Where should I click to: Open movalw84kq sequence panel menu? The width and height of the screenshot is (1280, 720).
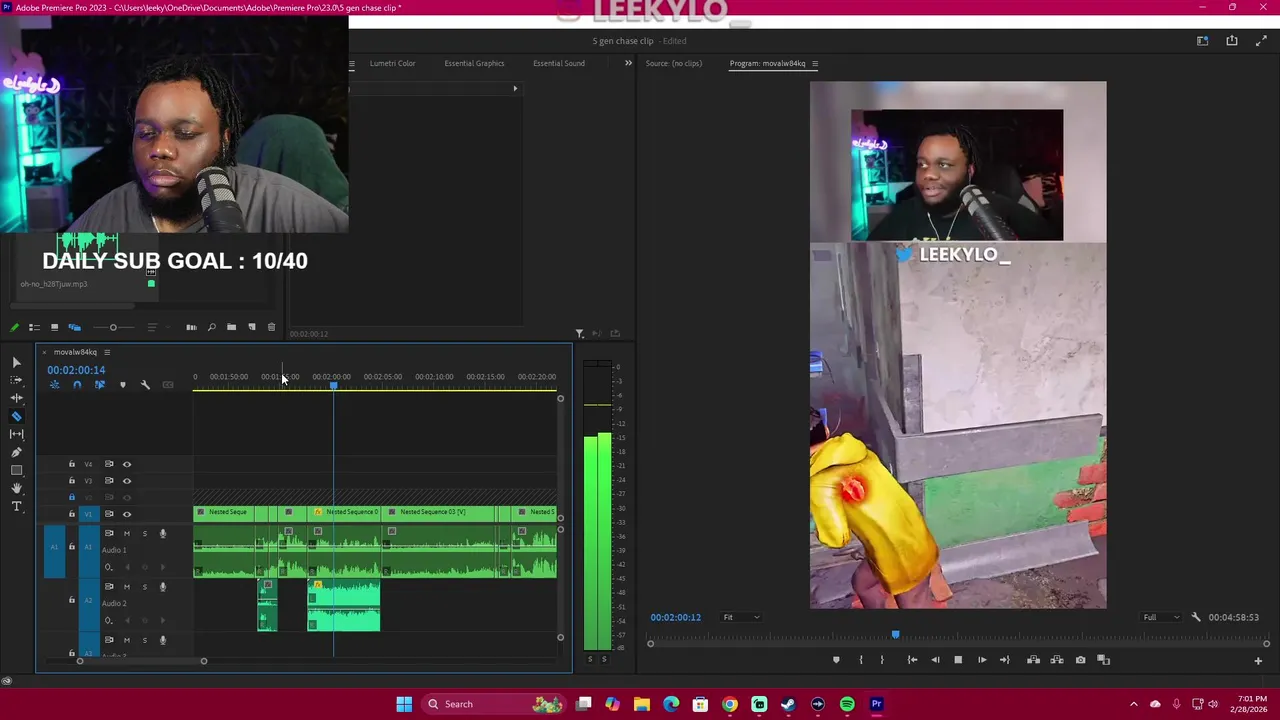(107, 352)
